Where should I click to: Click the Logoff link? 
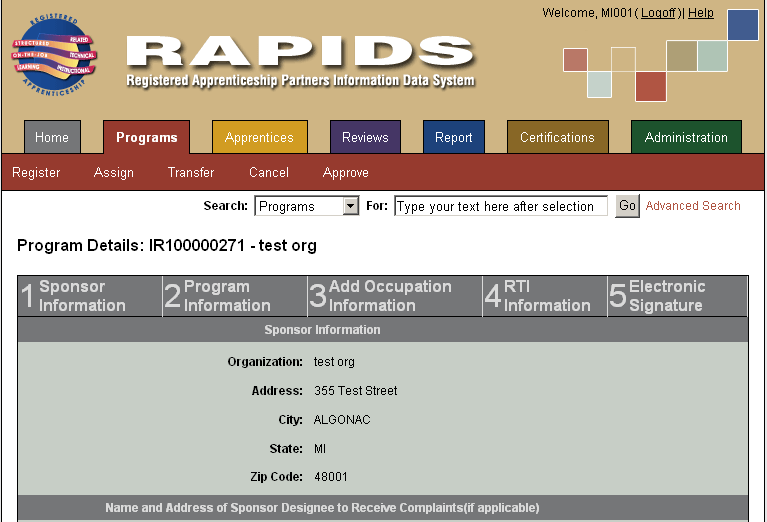pos(658,13)
